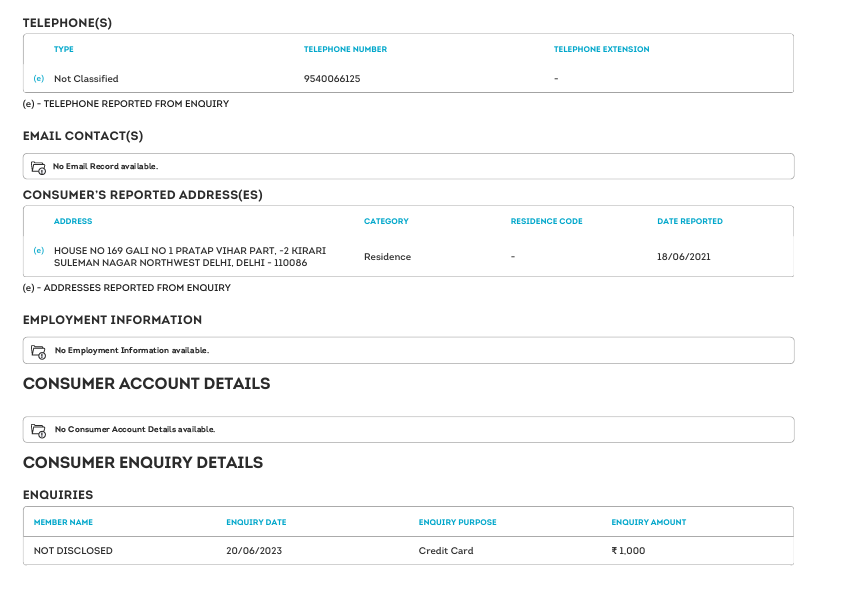Click the Credit Card enquiry purpose cell
This screenshot has height=591, width=856.
[x=446, y=551]
